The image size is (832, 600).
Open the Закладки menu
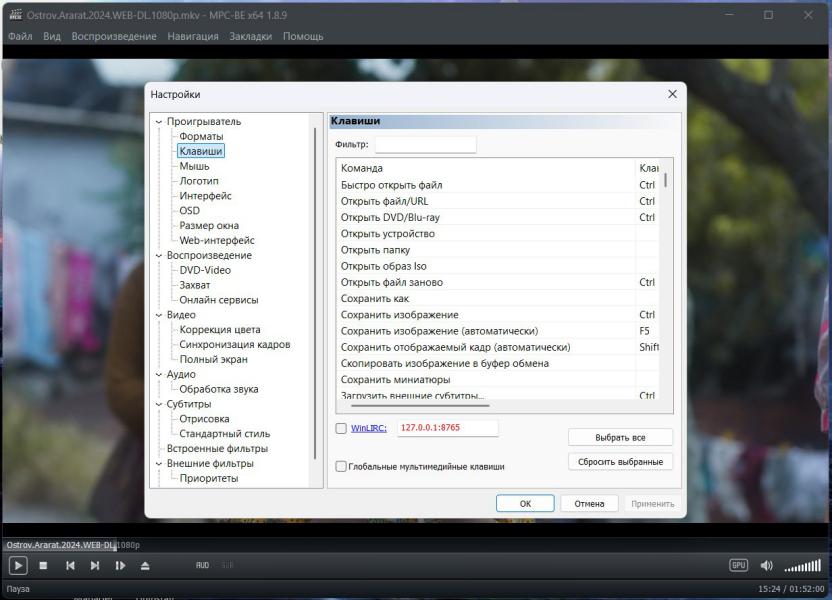[x=250, y=36]
